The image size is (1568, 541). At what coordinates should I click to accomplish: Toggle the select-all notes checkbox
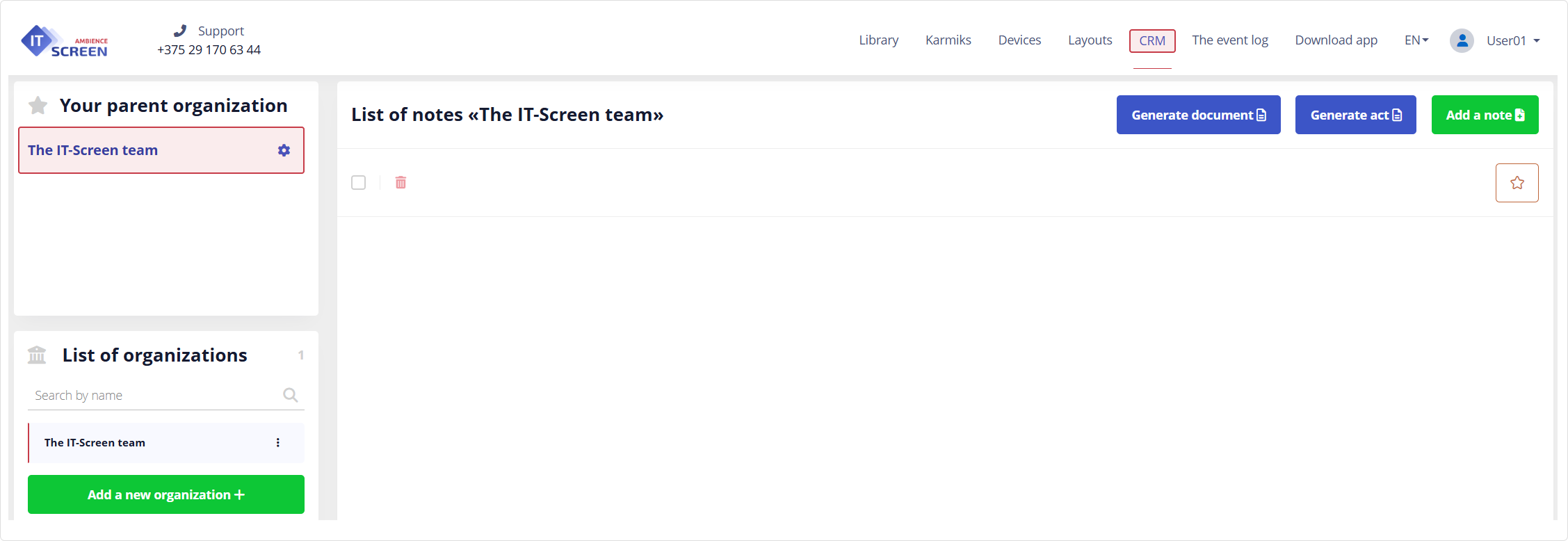point(359,183)
